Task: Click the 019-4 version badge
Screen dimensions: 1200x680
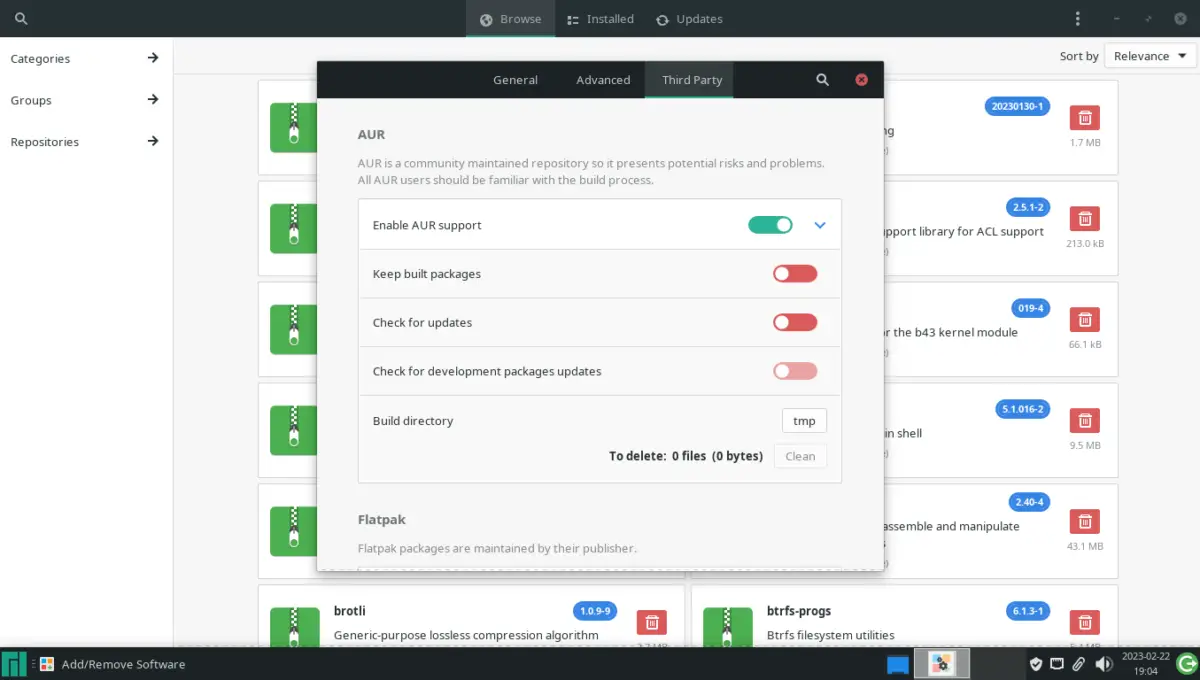Action: coord(1030,308)
